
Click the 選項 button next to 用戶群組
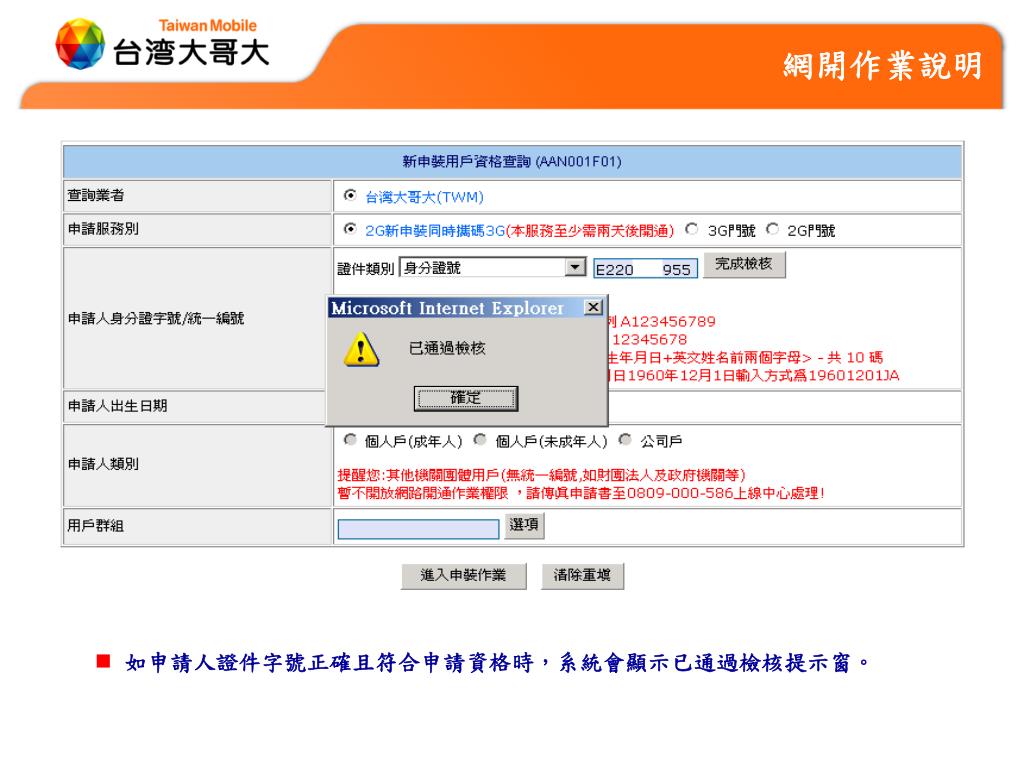(x=524, y=525)
